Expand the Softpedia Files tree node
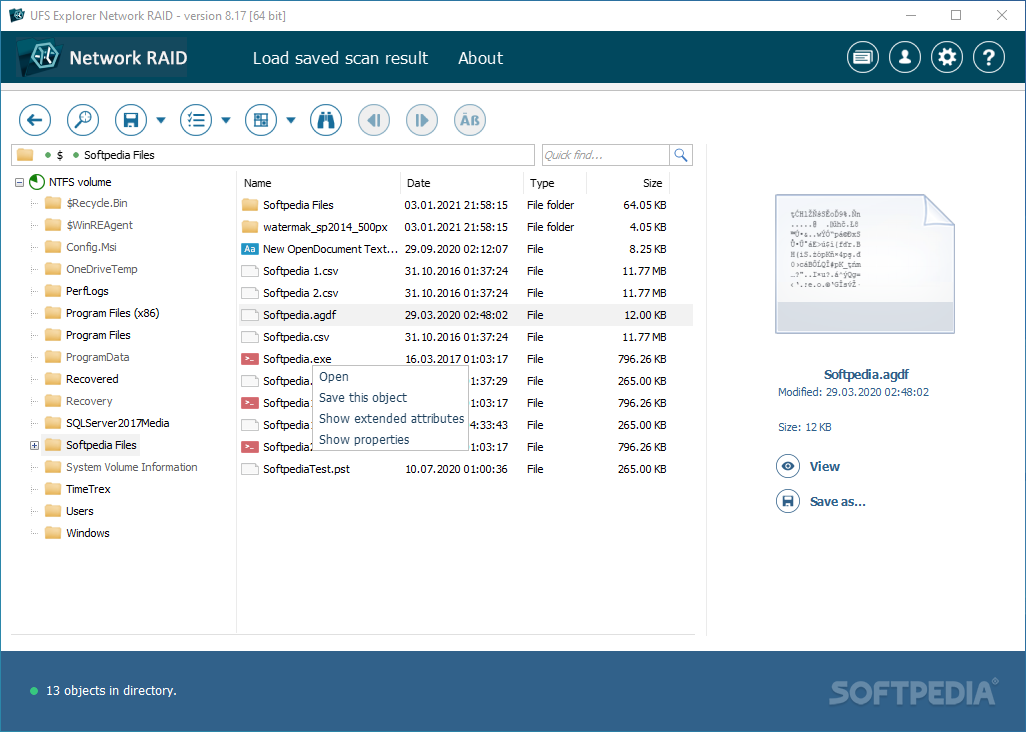Screen dimensions: 1026x732 35,445
